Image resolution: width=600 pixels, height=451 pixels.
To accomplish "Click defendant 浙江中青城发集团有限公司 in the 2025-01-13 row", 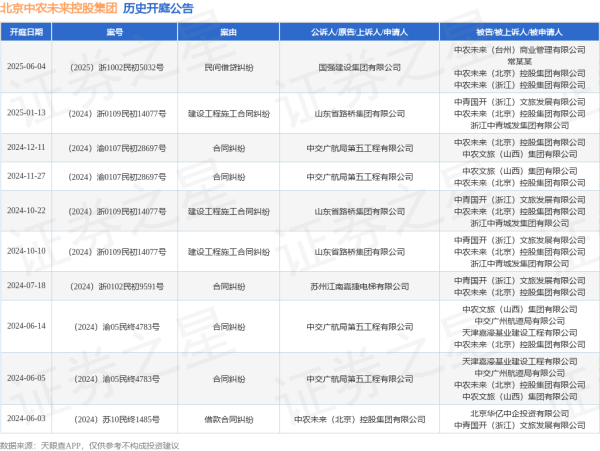I will [519, 125].
